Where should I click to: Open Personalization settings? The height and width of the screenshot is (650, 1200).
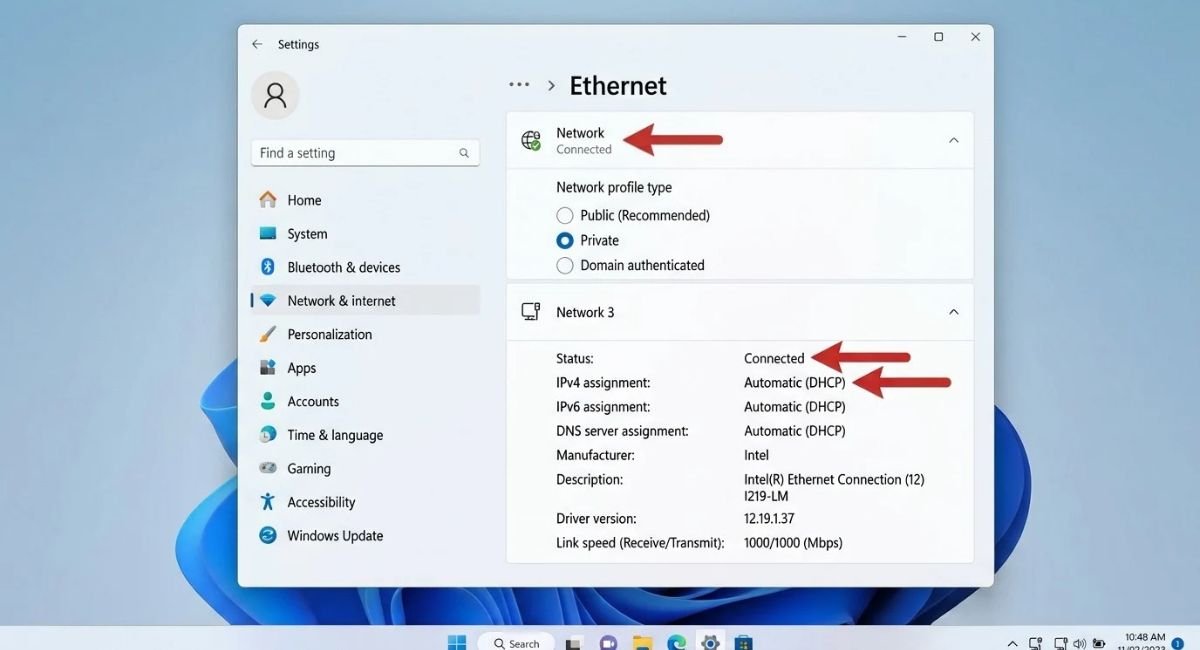coord(365,334)
